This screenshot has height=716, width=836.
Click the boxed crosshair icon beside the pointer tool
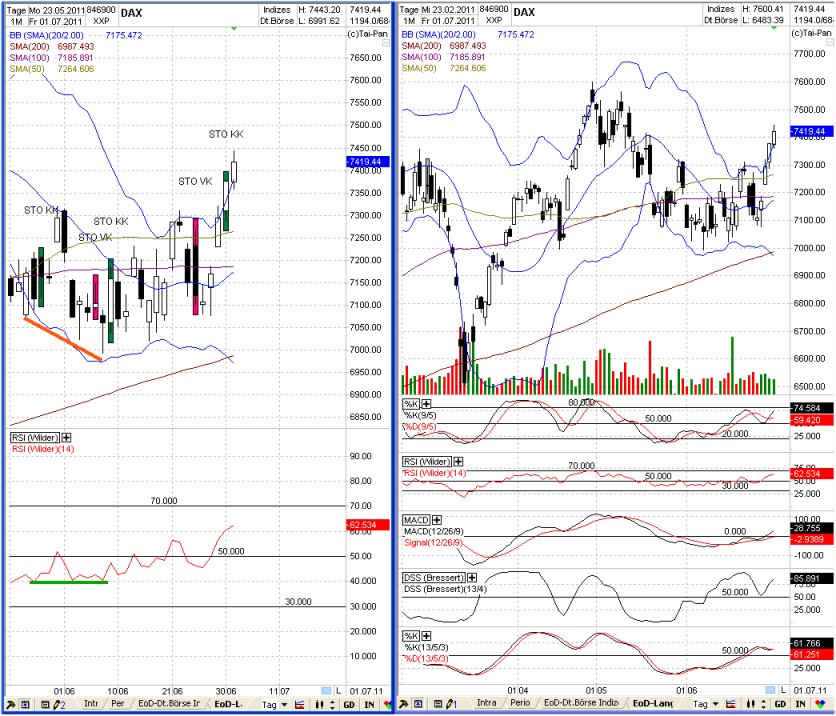[x=24, y=705]
